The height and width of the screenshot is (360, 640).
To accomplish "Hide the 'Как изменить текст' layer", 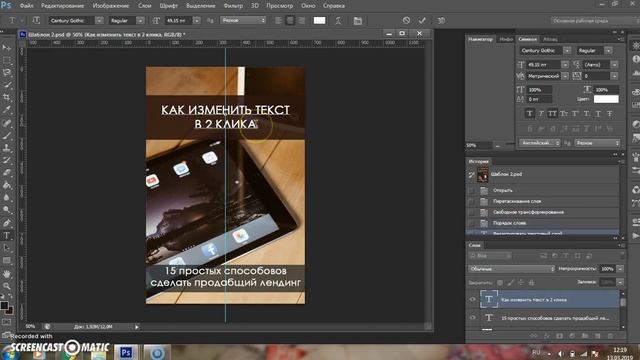I will coord(473,300).
